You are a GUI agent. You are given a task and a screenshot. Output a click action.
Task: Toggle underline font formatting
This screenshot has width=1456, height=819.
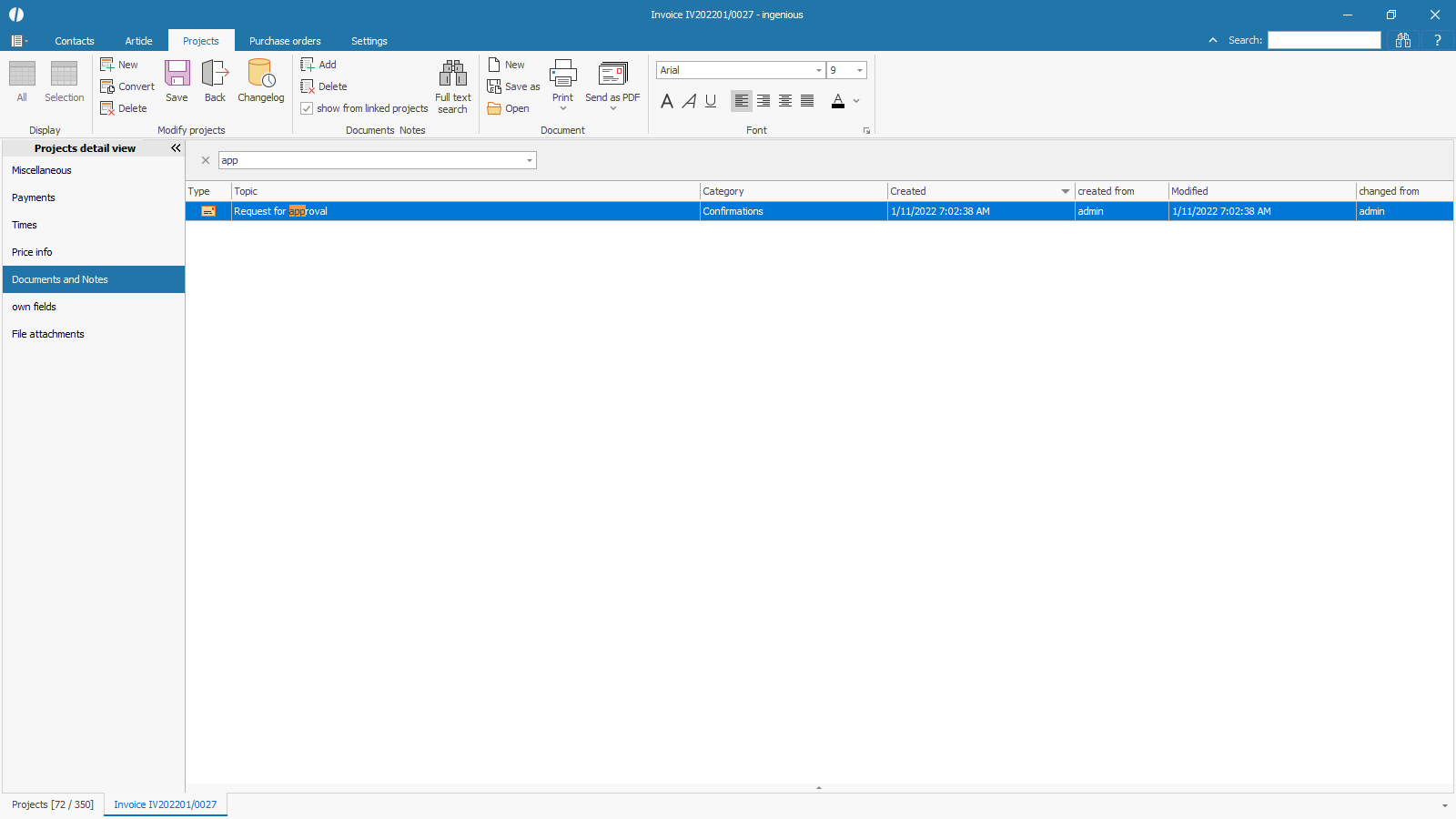pos(711,101)
